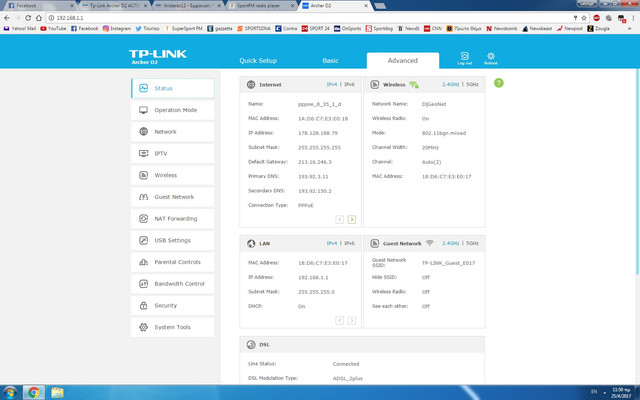
Task: Open a new browser tab
Action: pyautogui.click(x=380, y=6)
